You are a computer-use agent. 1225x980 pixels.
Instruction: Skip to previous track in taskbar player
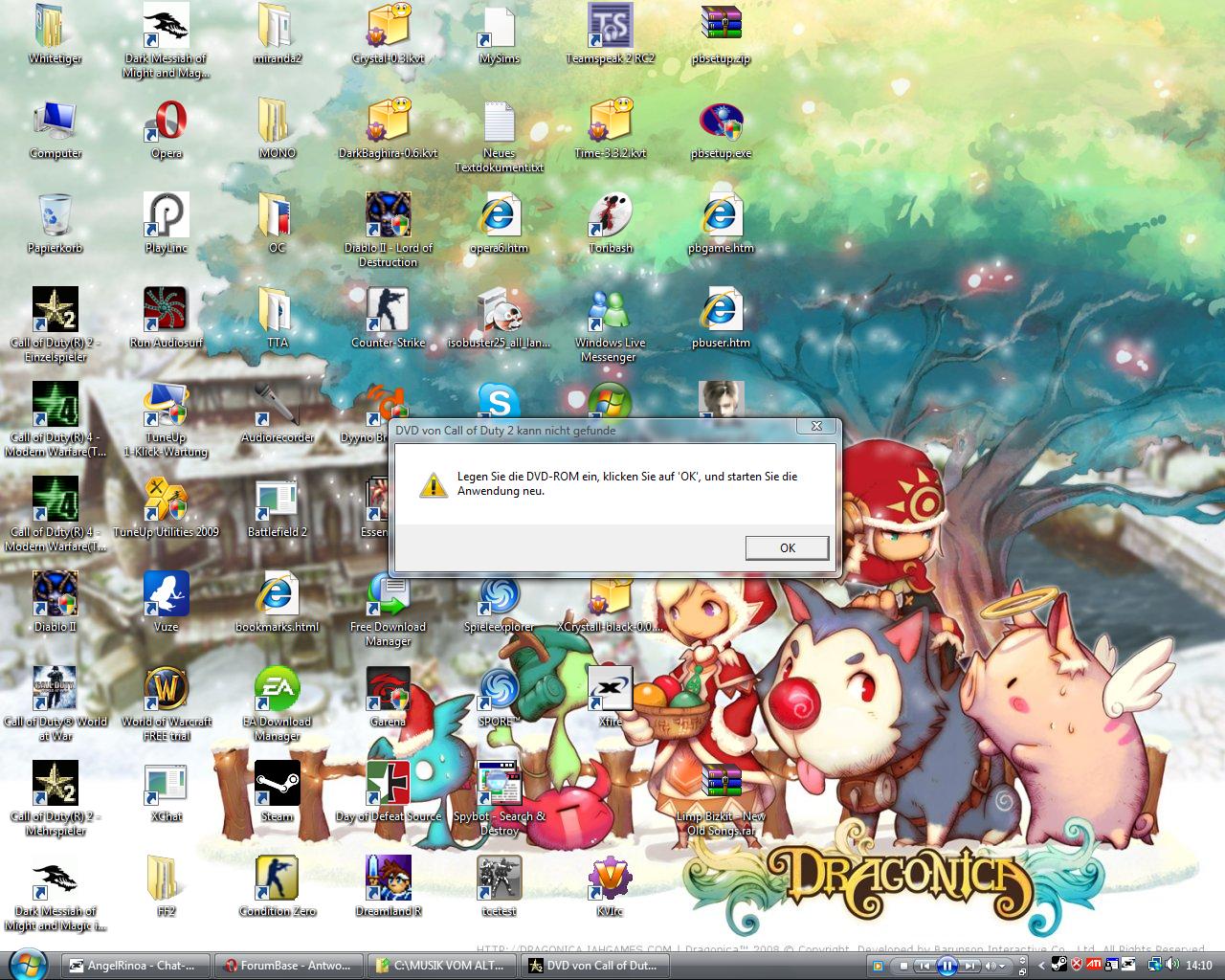(924, 966)
